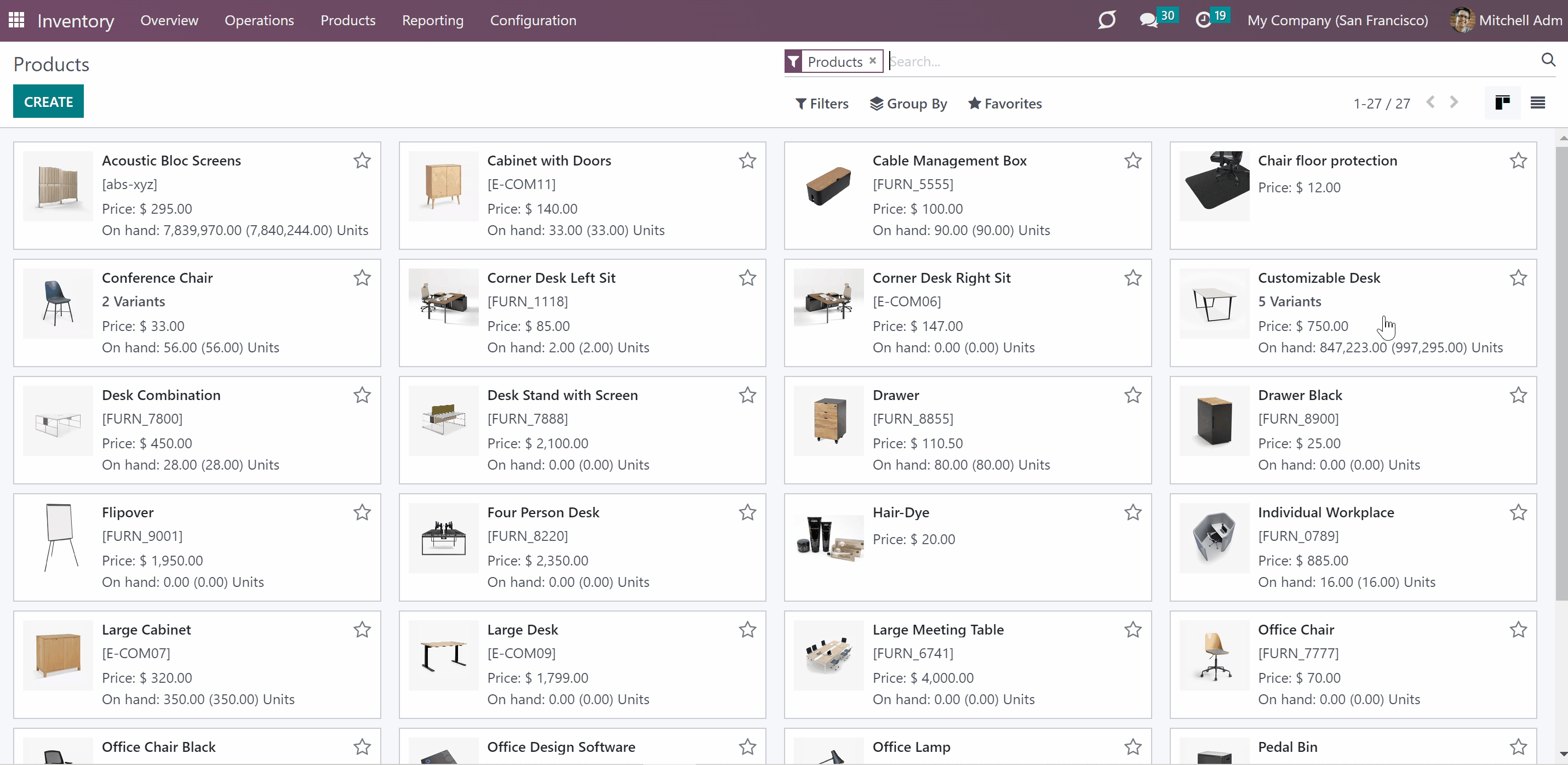Viewport: 1568px width, 765px height.
Task: Star the Large Cabinet product
Action: pyautogui.click(x=362, y=630)
